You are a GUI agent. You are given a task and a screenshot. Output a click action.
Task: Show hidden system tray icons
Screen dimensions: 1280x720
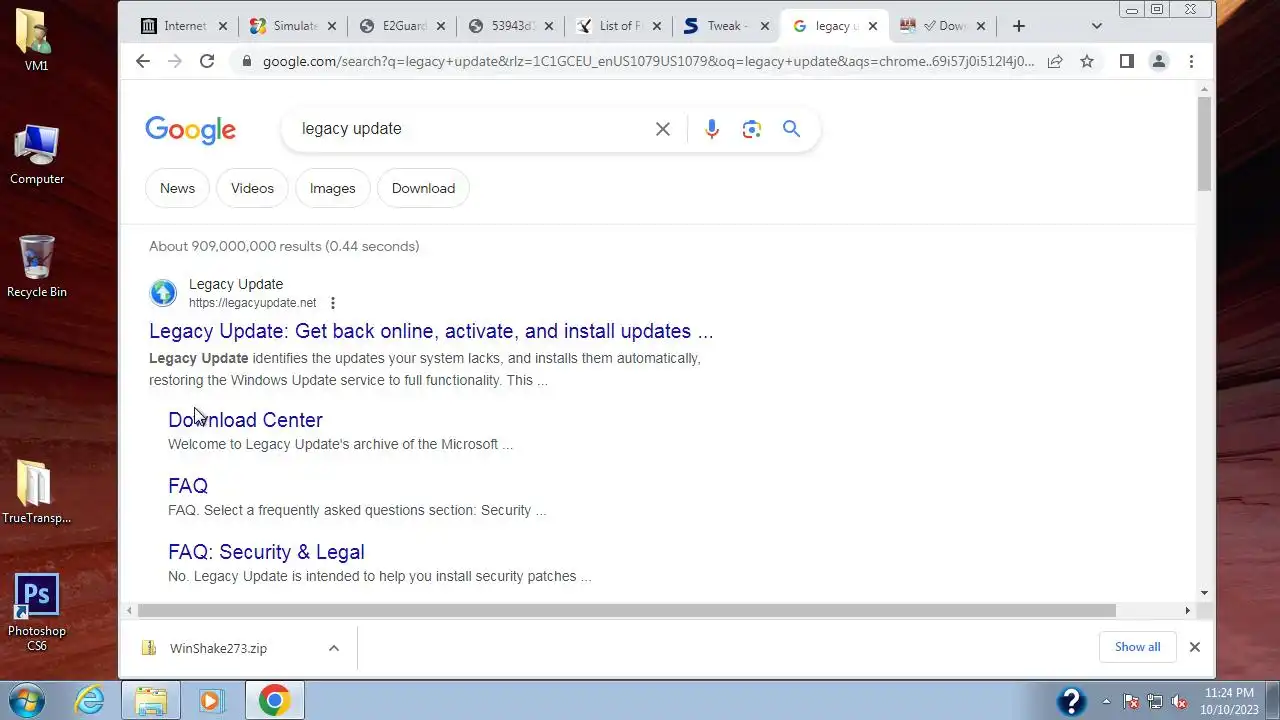1106,701
